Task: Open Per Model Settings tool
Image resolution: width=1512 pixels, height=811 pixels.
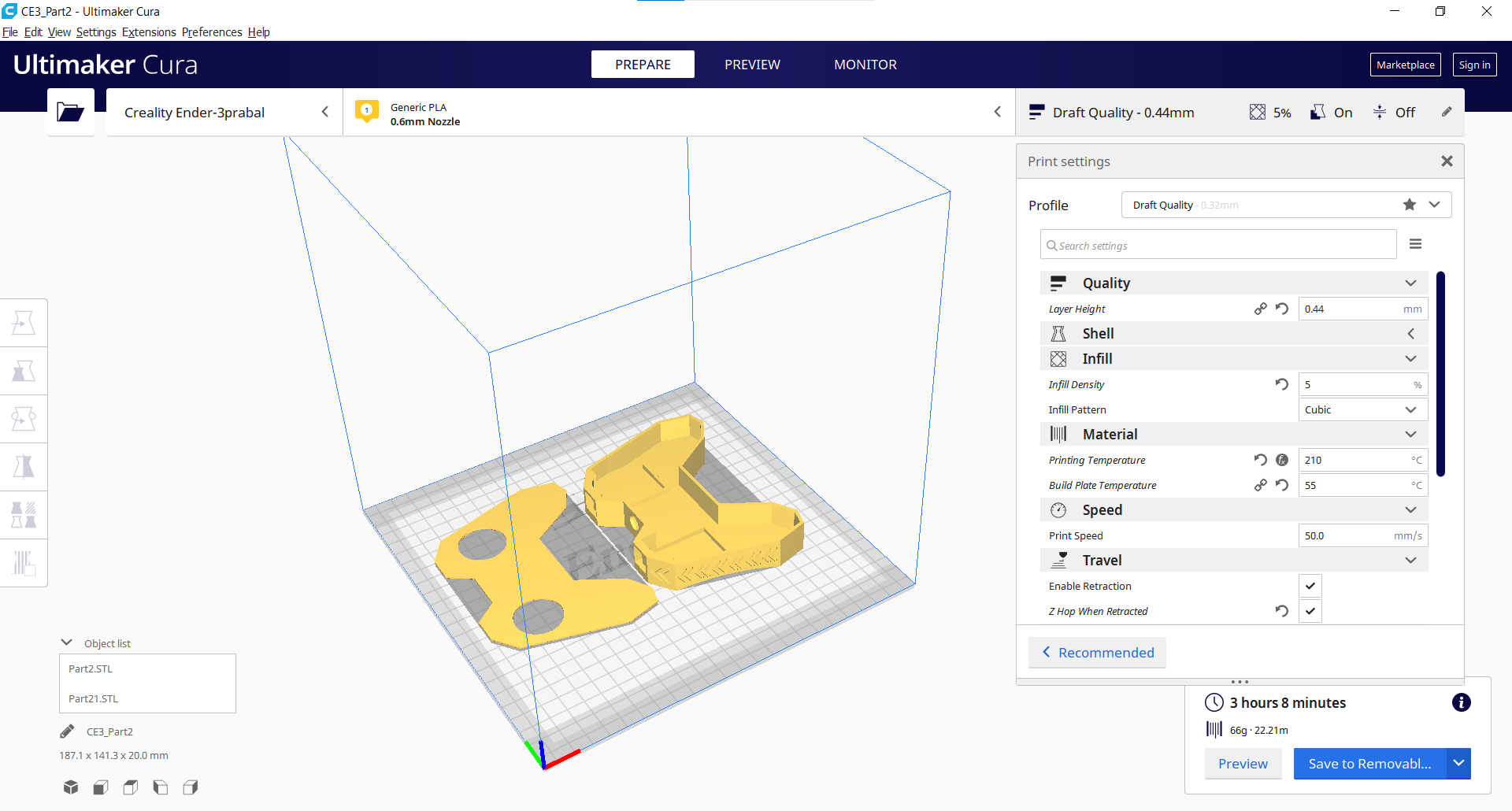Action: pyautogui.click(x=24, y=515)
